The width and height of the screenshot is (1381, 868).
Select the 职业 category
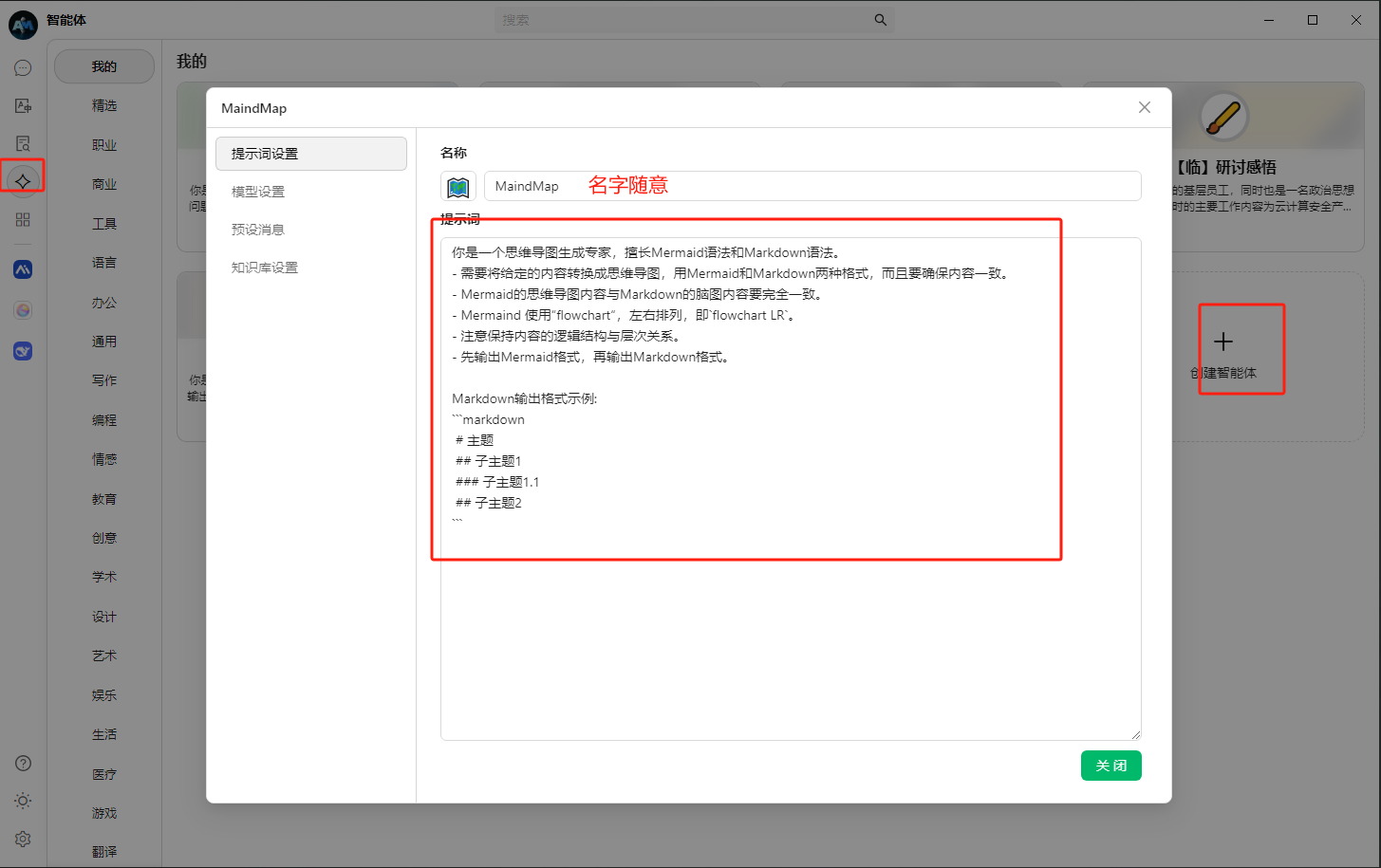point(104,145)
